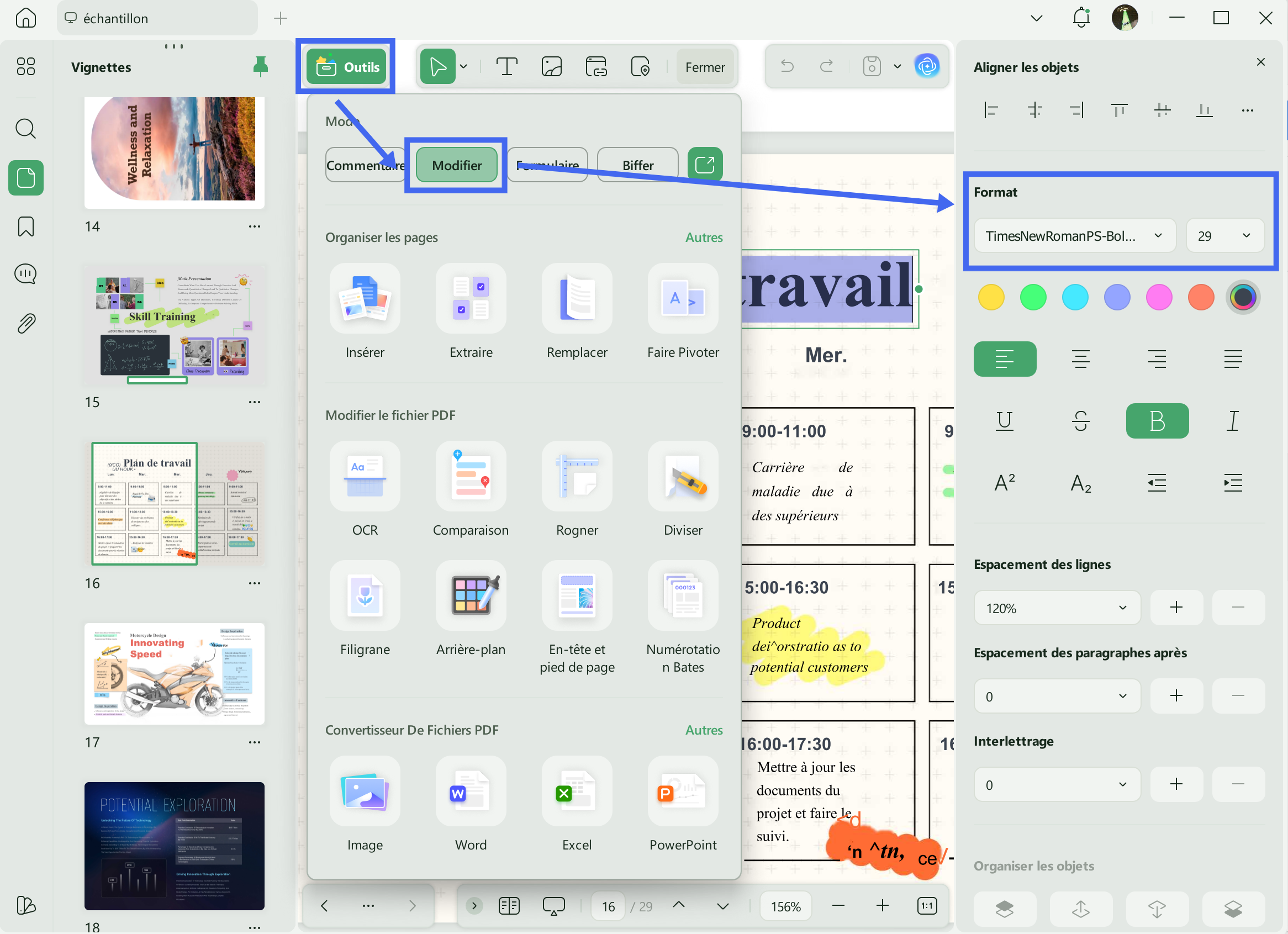Open Autres under Organiser les pages
The image size is (1288, 934).
click(x=704, y=238)
